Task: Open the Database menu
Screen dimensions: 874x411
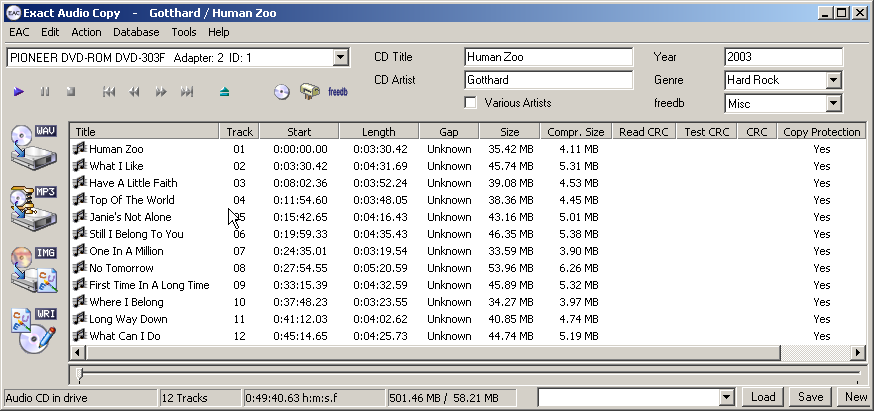Action: point(137,32)
